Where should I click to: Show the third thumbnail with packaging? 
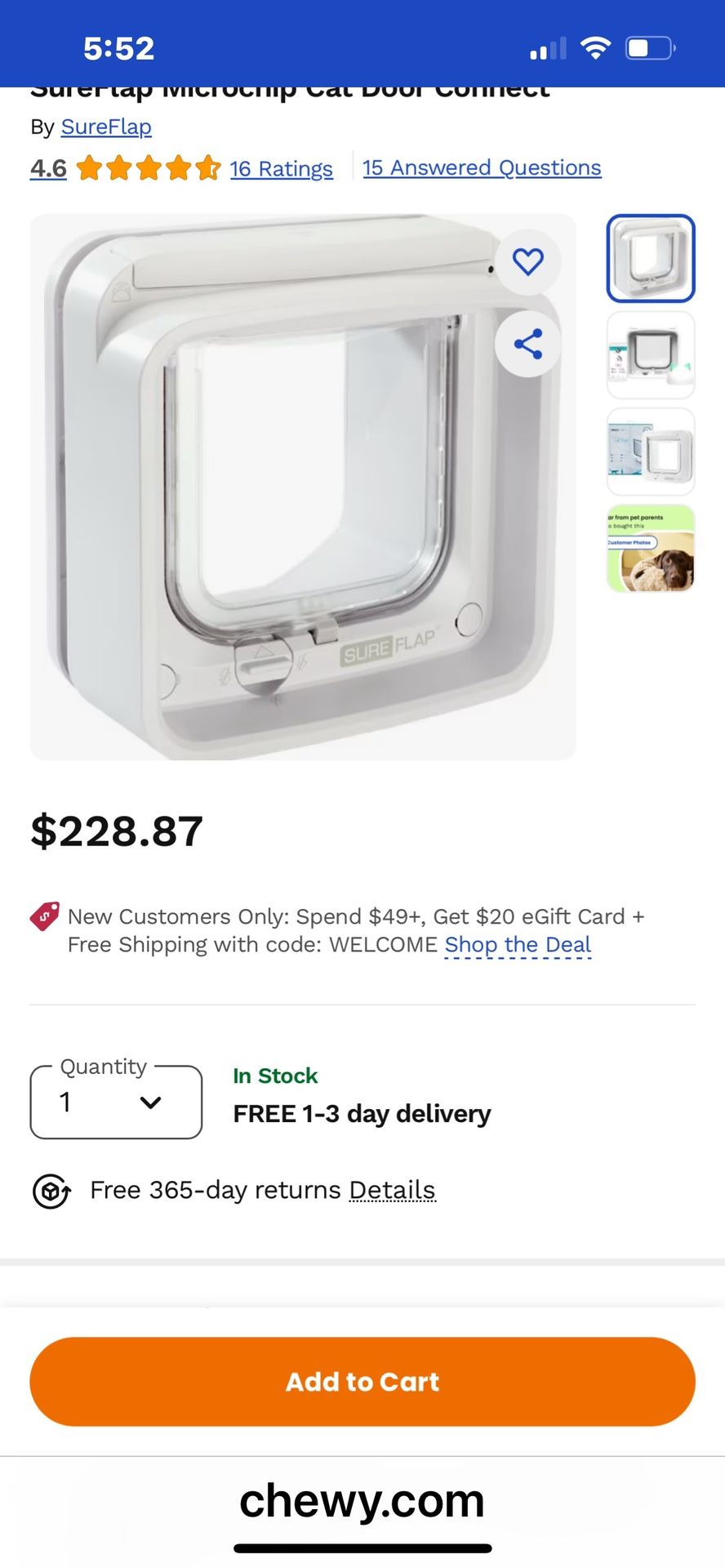tap(651, 452)
